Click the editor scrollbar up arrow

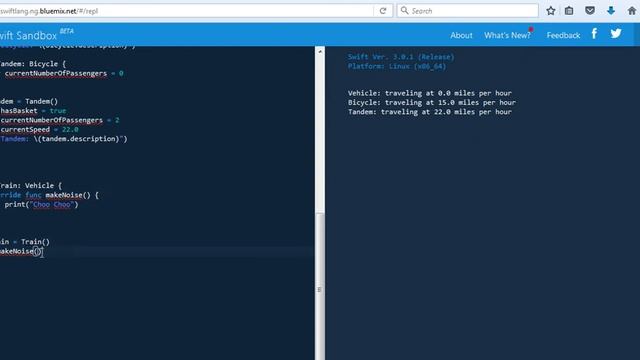tap(320, 52)
